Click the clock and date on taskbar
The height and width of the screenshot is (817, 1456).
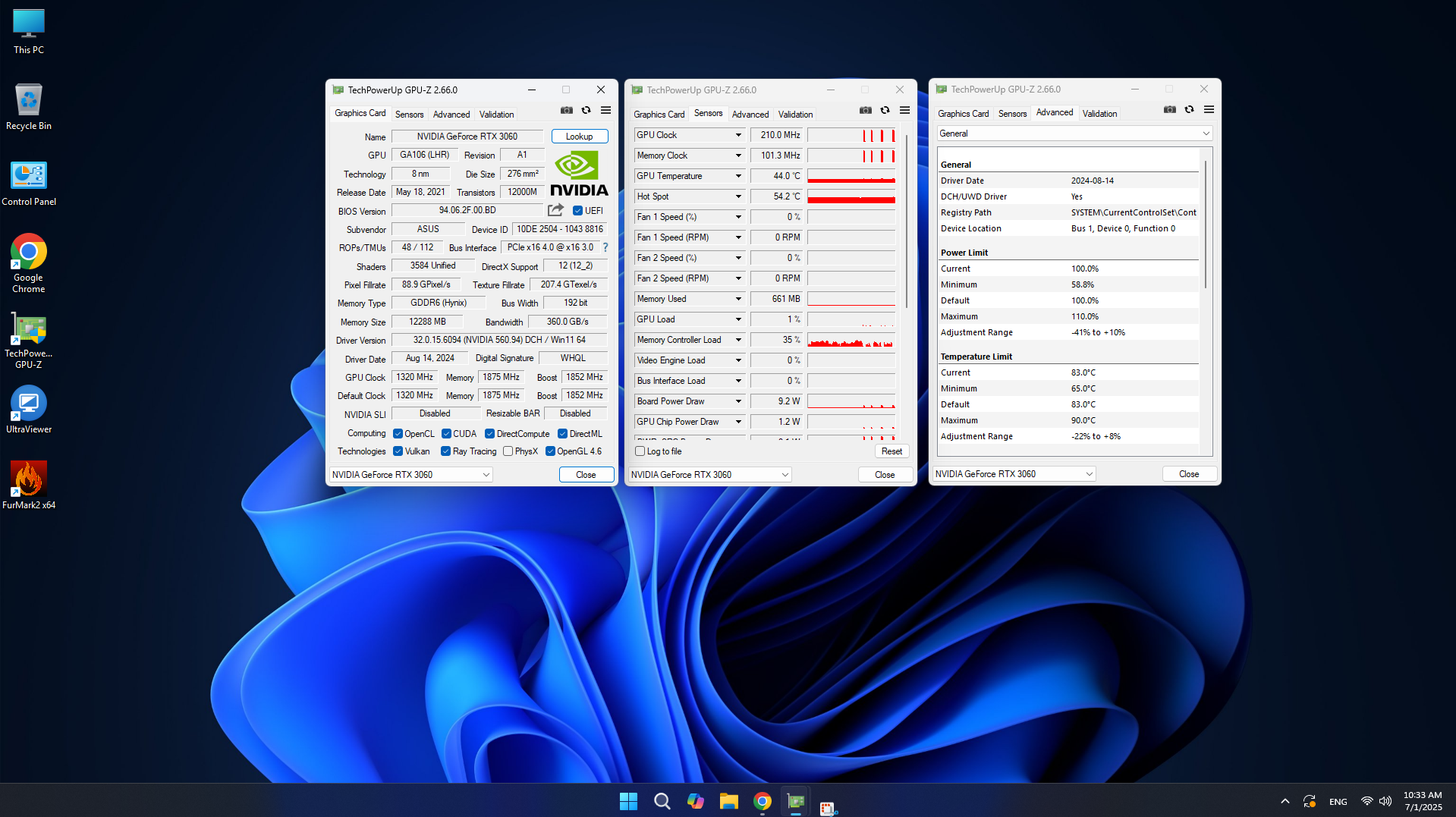tap(1423, 801)
